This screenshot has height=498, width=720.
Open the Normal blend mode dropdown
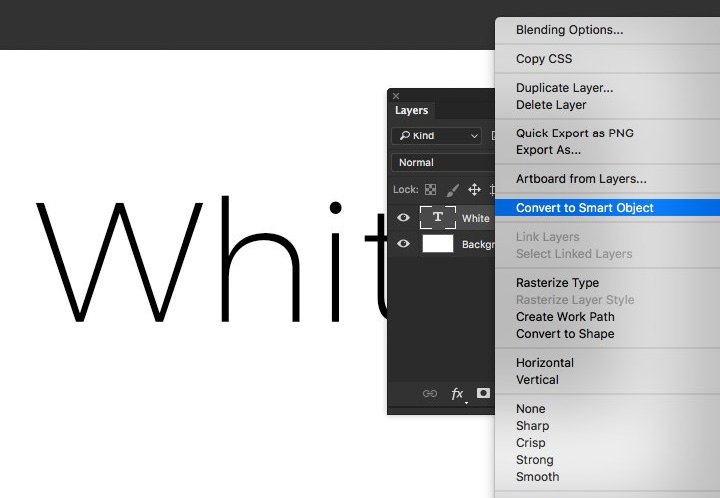pos(442,162)
